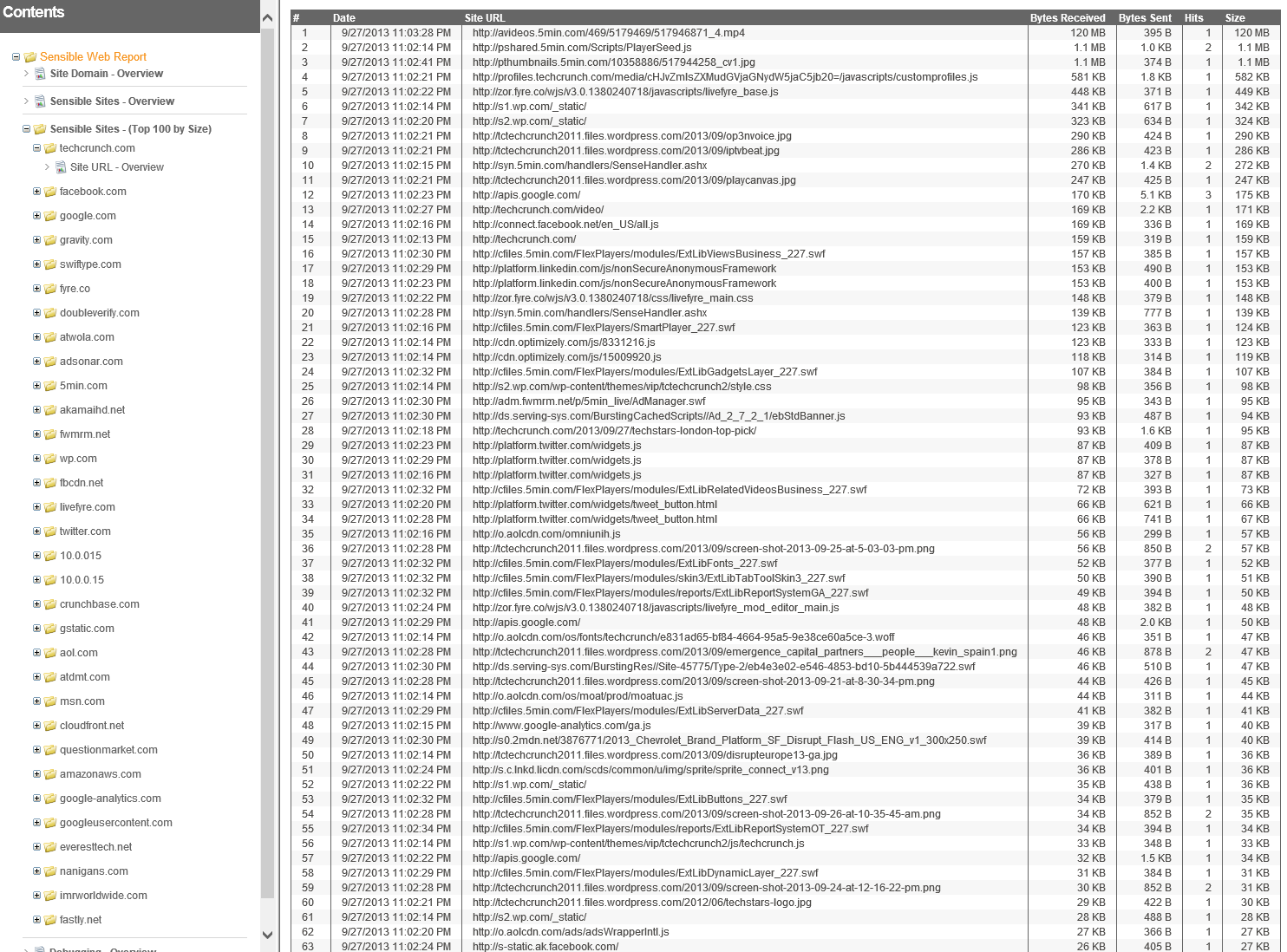Image resolution: width=1287 pixels, height=952 pixels.
Task: Select googleusercontent.com in the contents tree
Action: click(x=116, y=823)
